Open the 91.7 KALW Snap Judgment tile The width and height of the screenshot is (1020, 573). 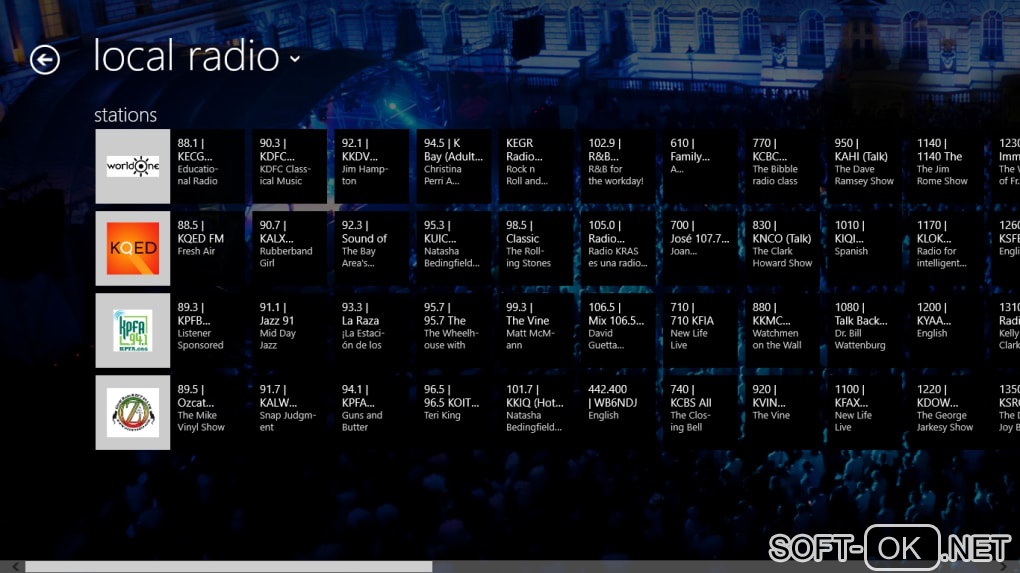tap(290, 412)
